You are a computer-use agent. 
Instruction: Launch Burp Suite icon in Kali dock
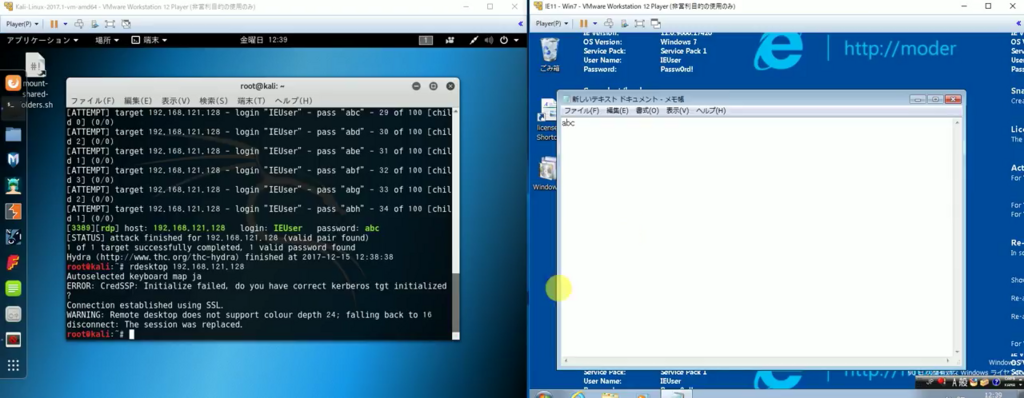[13, 211]
